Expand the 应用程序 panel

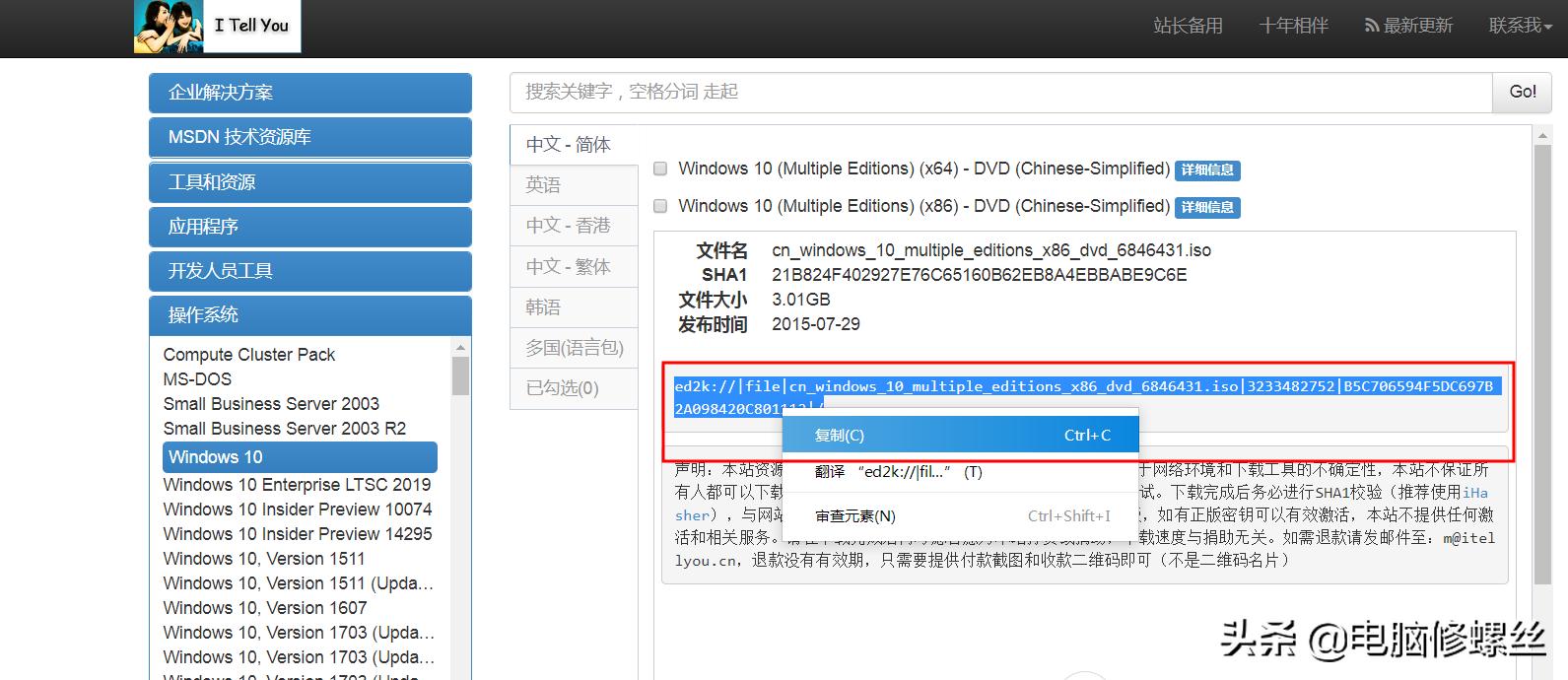[310, 227]
